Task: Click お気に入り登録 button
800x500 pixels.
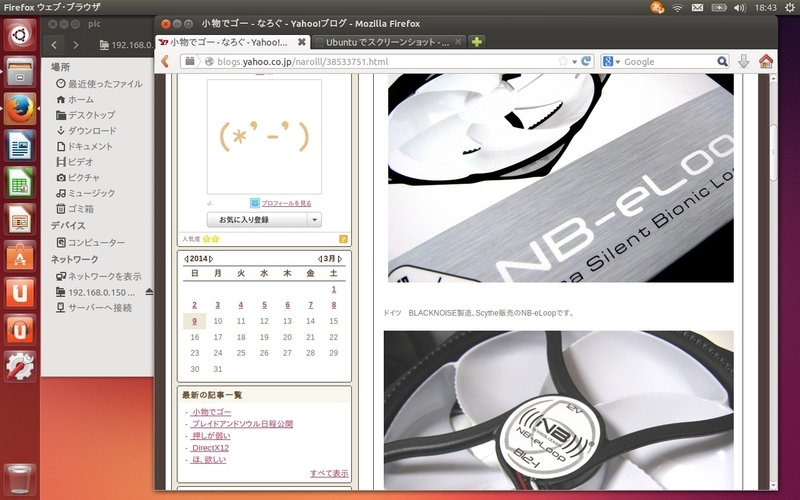Action: 257,220
